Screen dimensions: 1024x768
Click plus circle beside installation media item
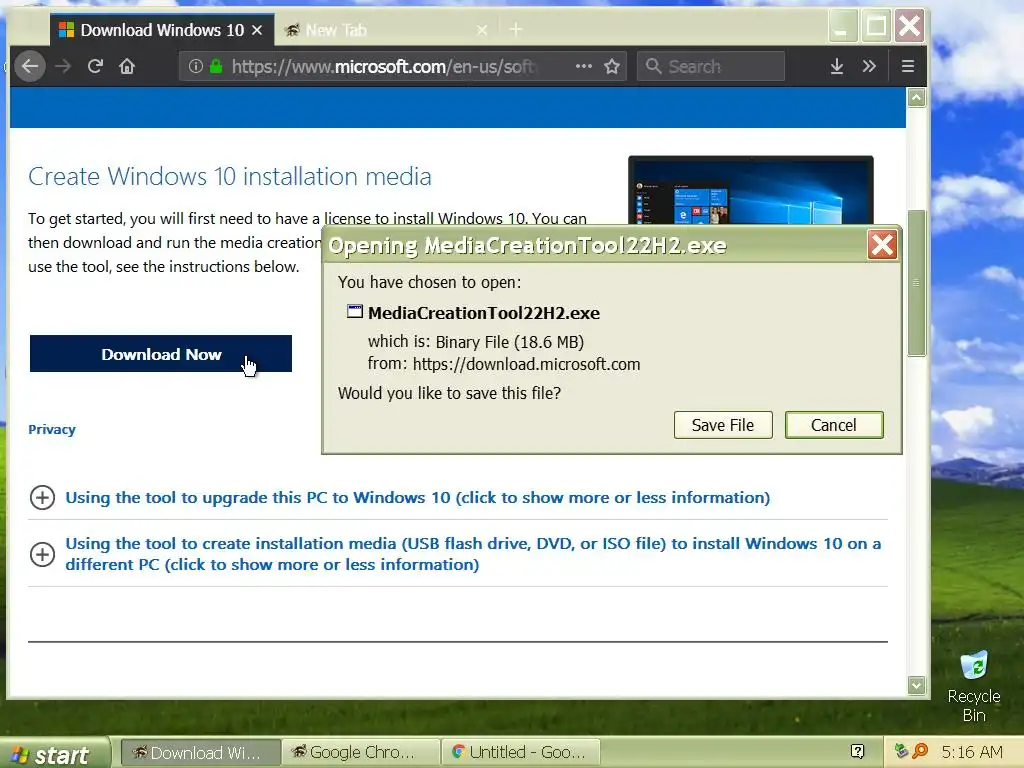[42, 554]
